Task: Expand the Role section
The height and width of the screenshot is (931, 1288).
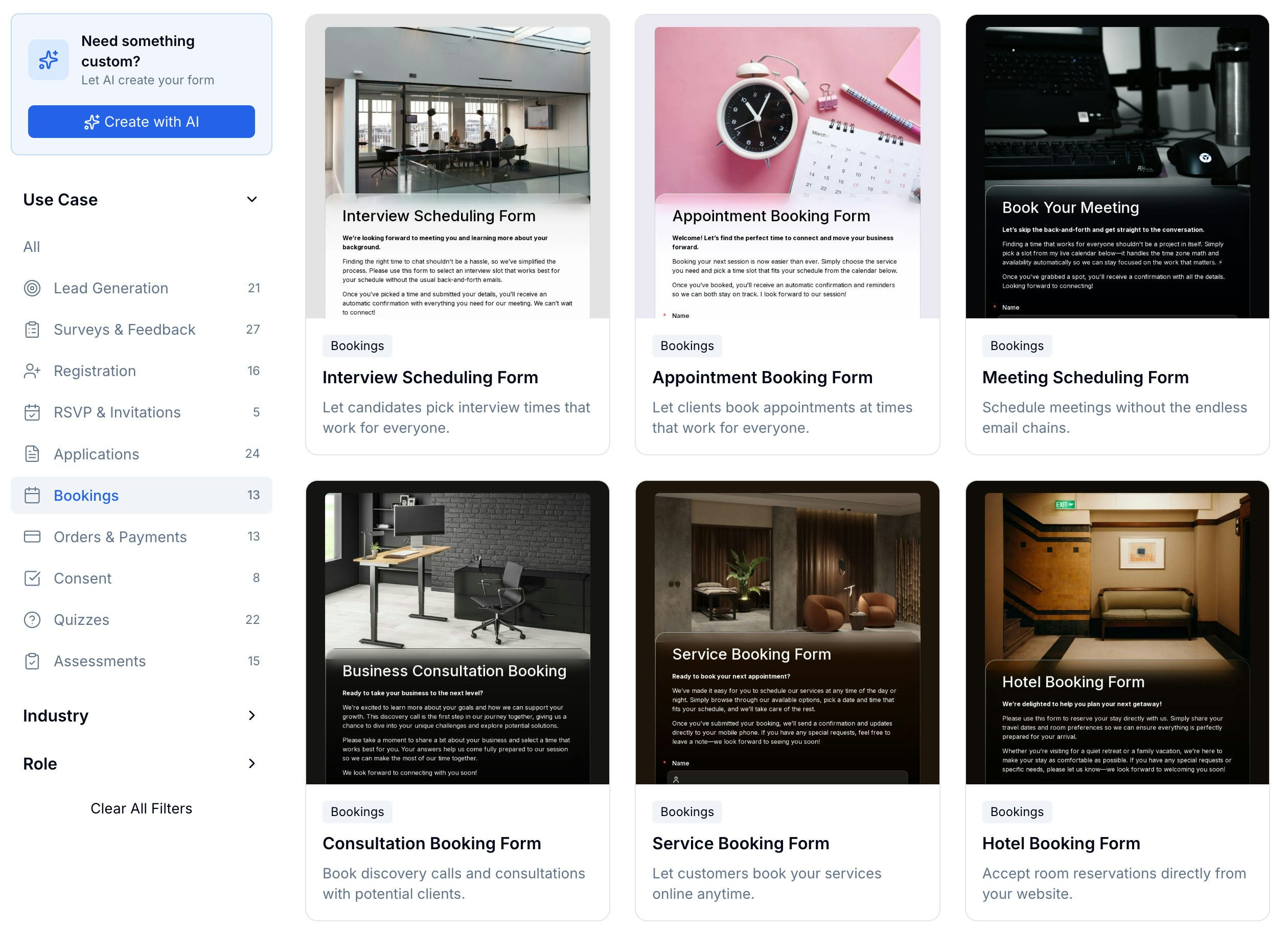Action: click(252, 763)
